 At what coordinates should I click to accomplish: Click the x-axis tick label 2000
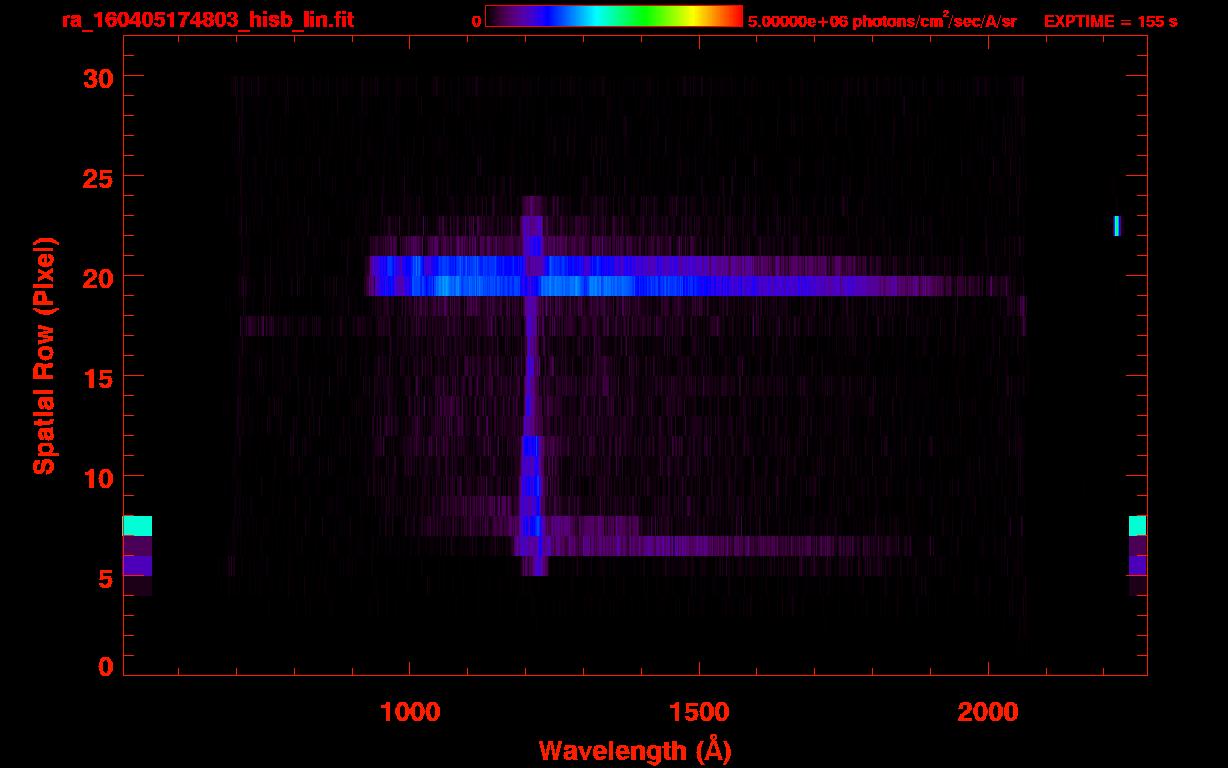pyautogui.click(x=988, y=712)
